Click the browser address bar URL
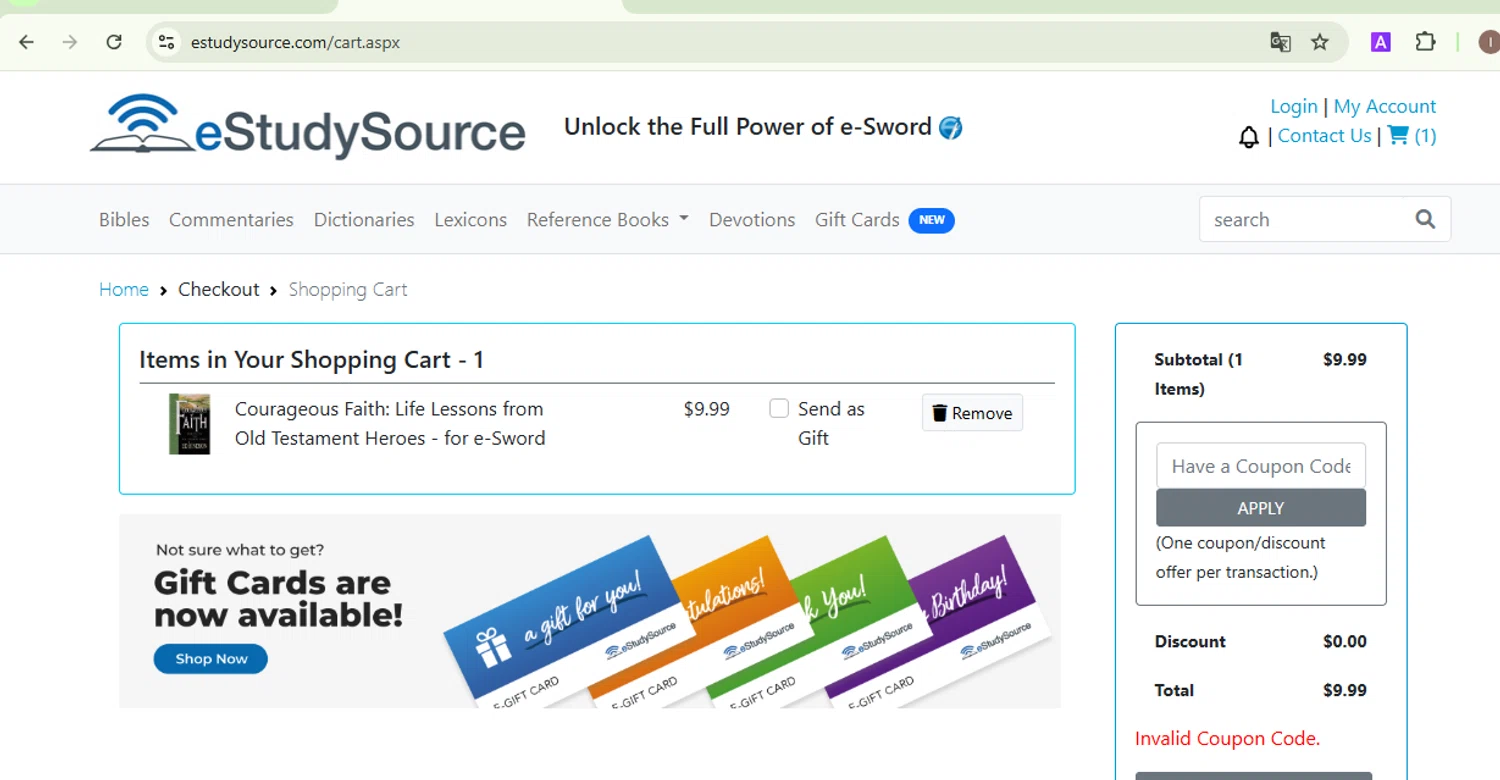This screenshot has width=1500, height=780. [x=296, y=42]
